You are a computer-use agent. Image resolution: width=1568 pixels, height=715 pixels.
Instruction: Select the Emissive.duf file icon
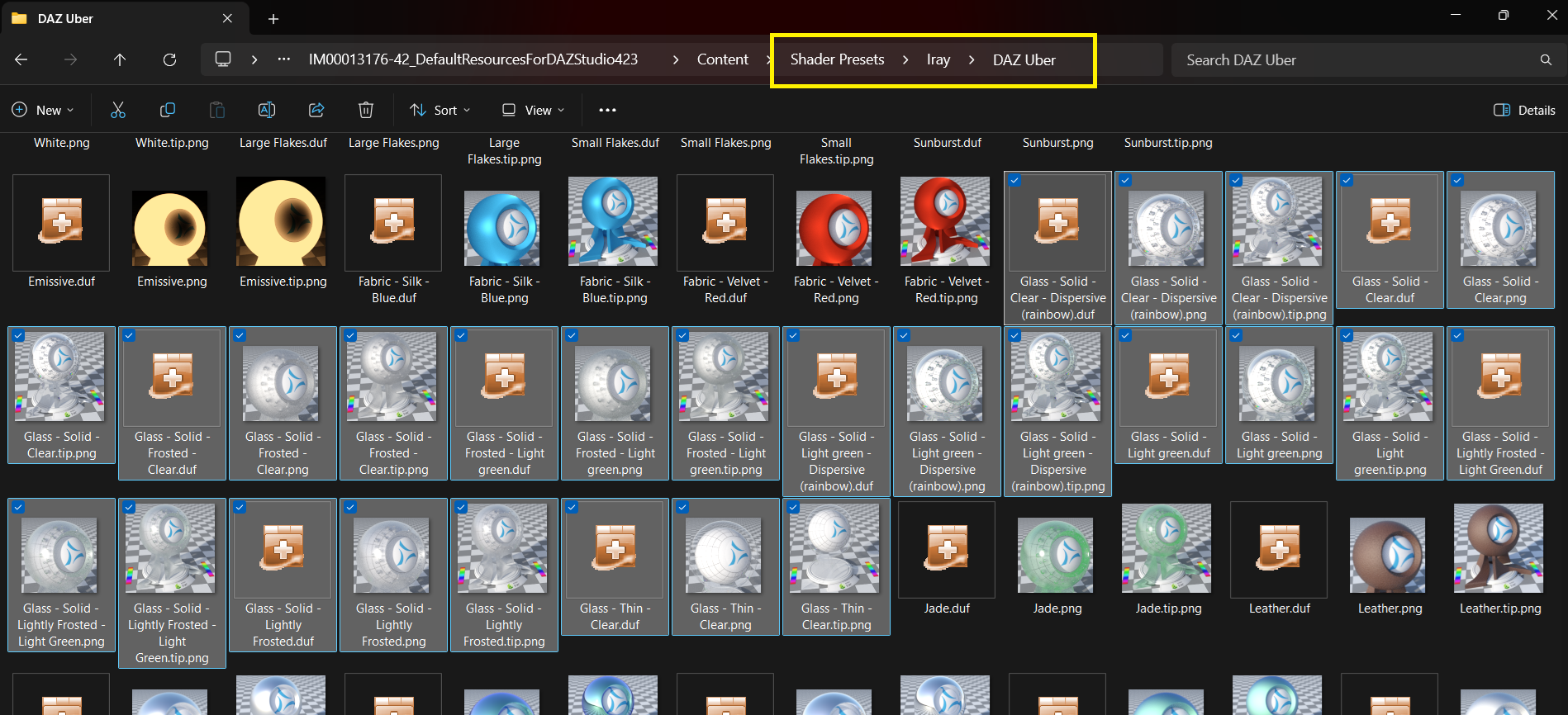point(61,223)
